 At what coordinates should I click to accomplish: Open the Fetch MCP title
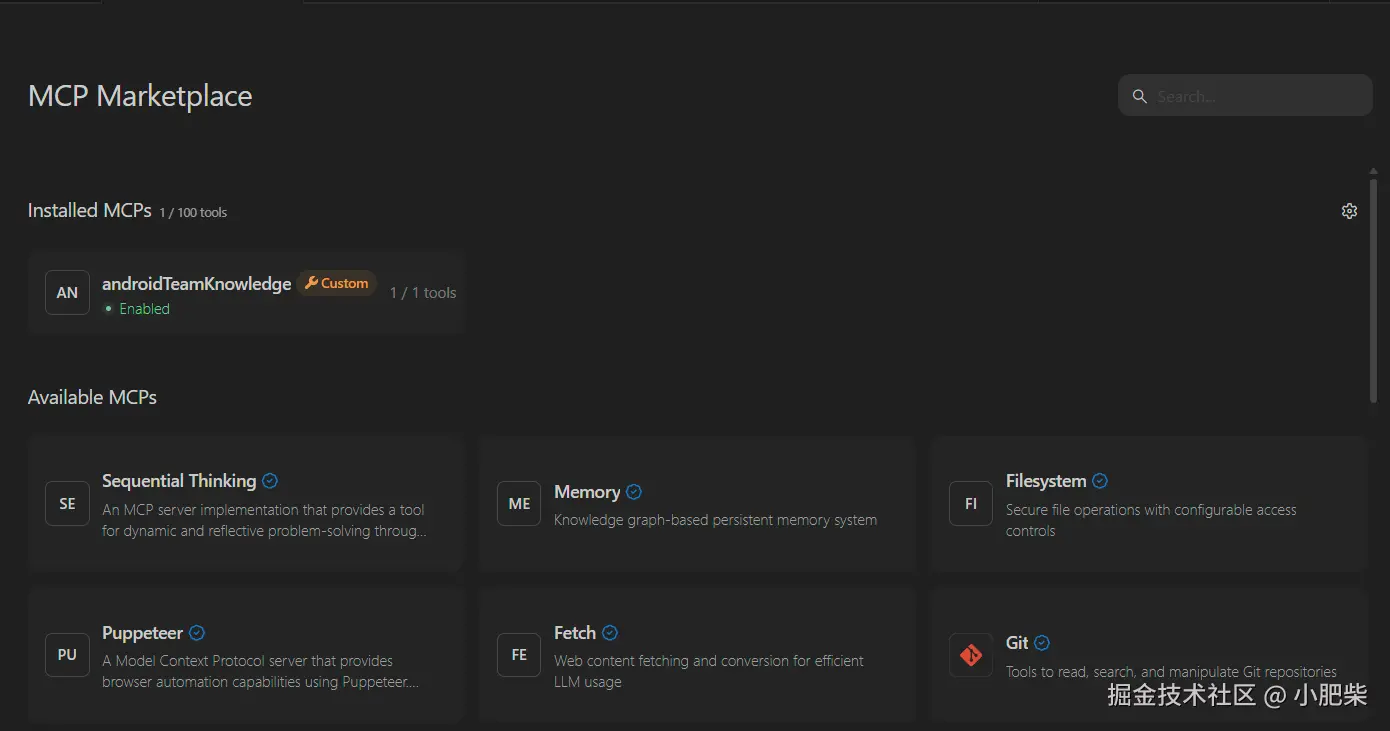pyautogui.click(x=575, y=633)
